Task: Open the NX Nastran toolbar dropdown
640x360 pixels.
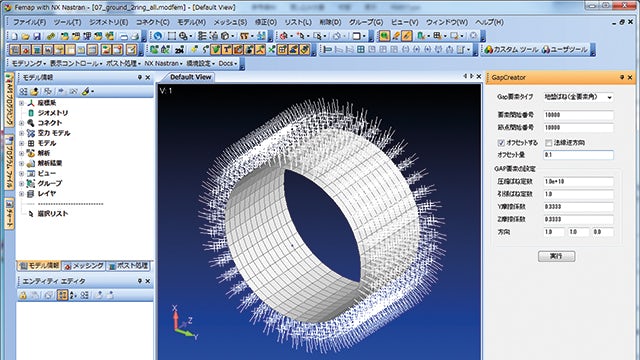Action: pyautogui.click(x=163, y=64)
